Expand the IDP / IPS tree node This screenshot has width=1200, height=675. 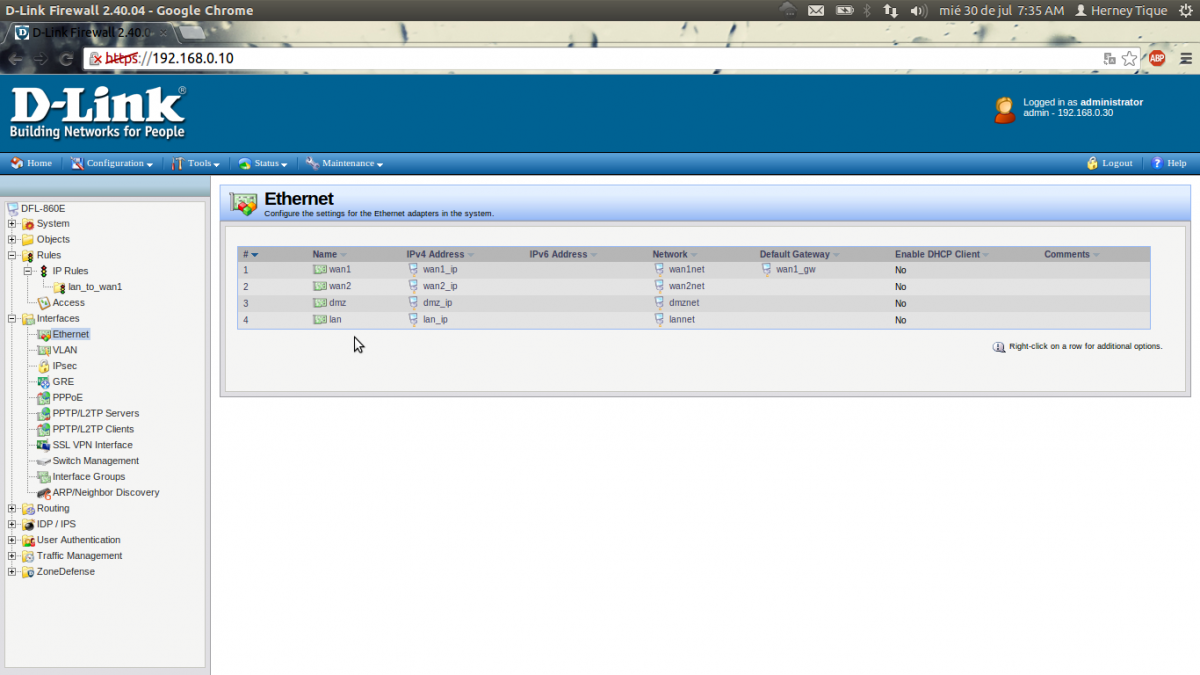(x=12, y=525)
